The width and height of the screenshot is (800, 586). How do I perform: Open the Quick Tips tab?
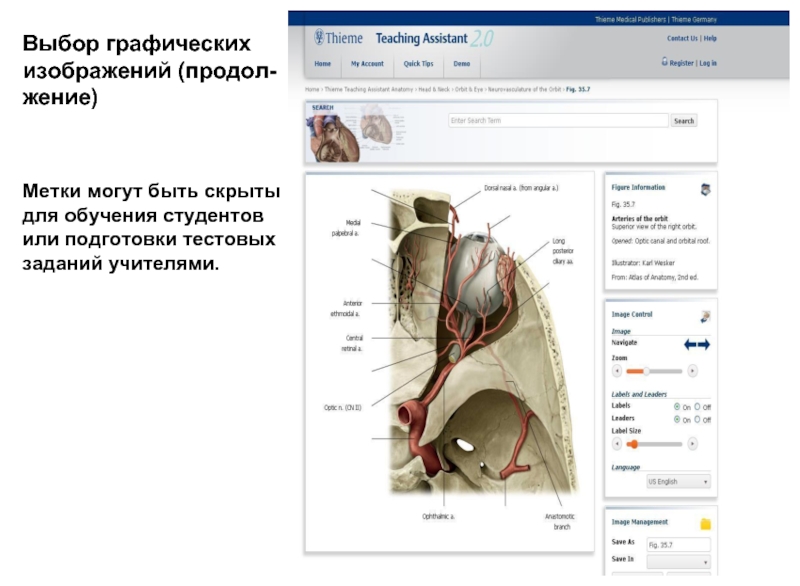418,64
